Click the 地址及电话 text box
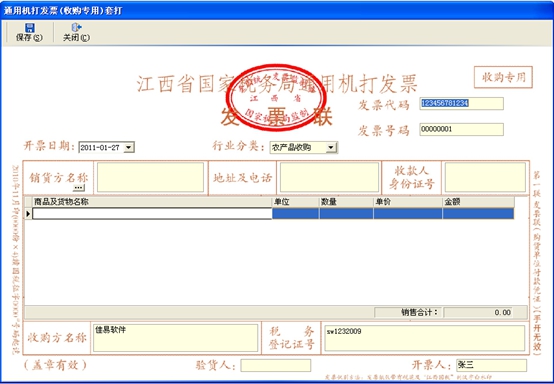 [x=329, y=177]
